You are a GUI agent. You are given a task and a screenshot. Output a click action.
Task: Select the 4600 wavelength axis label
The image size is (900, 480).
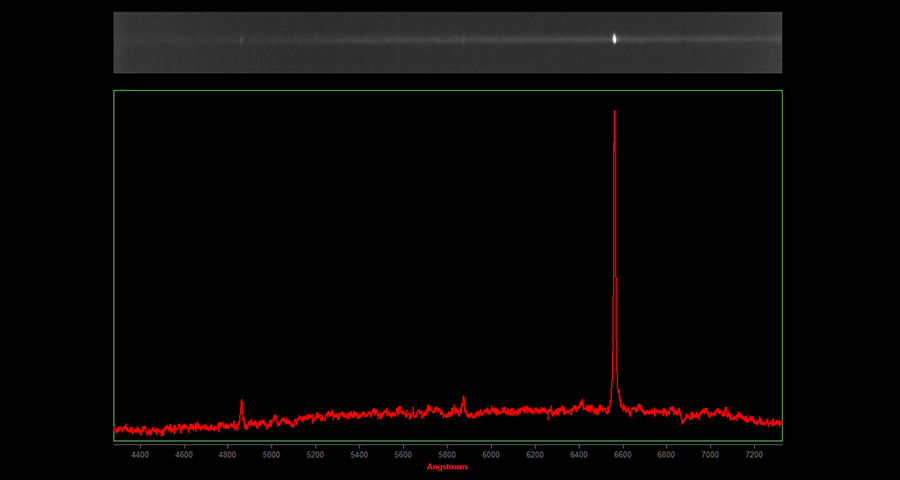(184, 454)
